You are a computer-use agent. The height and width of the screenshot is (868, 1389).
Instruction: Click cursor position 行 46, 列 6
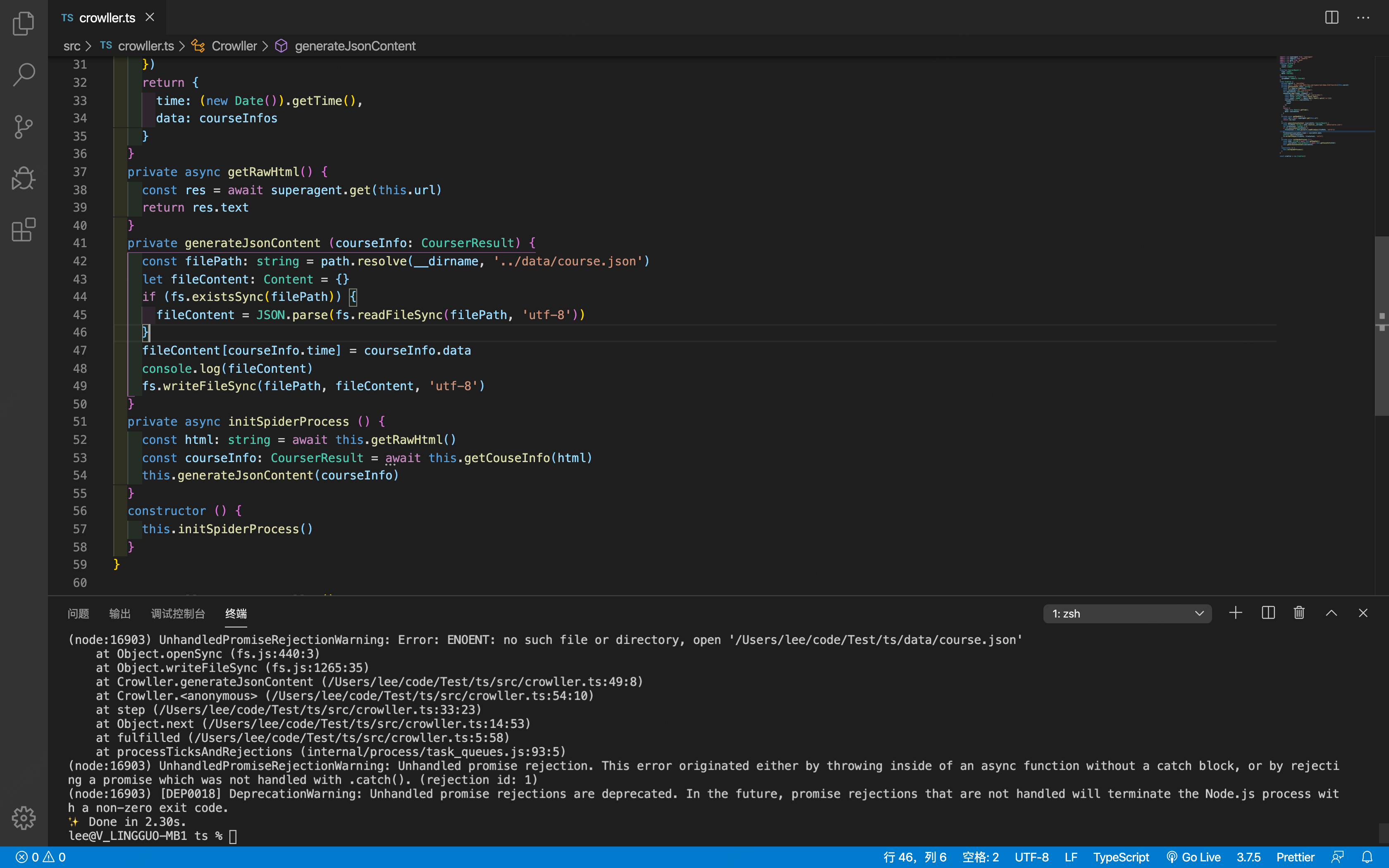pyautogui.click(x=915, y=857)
